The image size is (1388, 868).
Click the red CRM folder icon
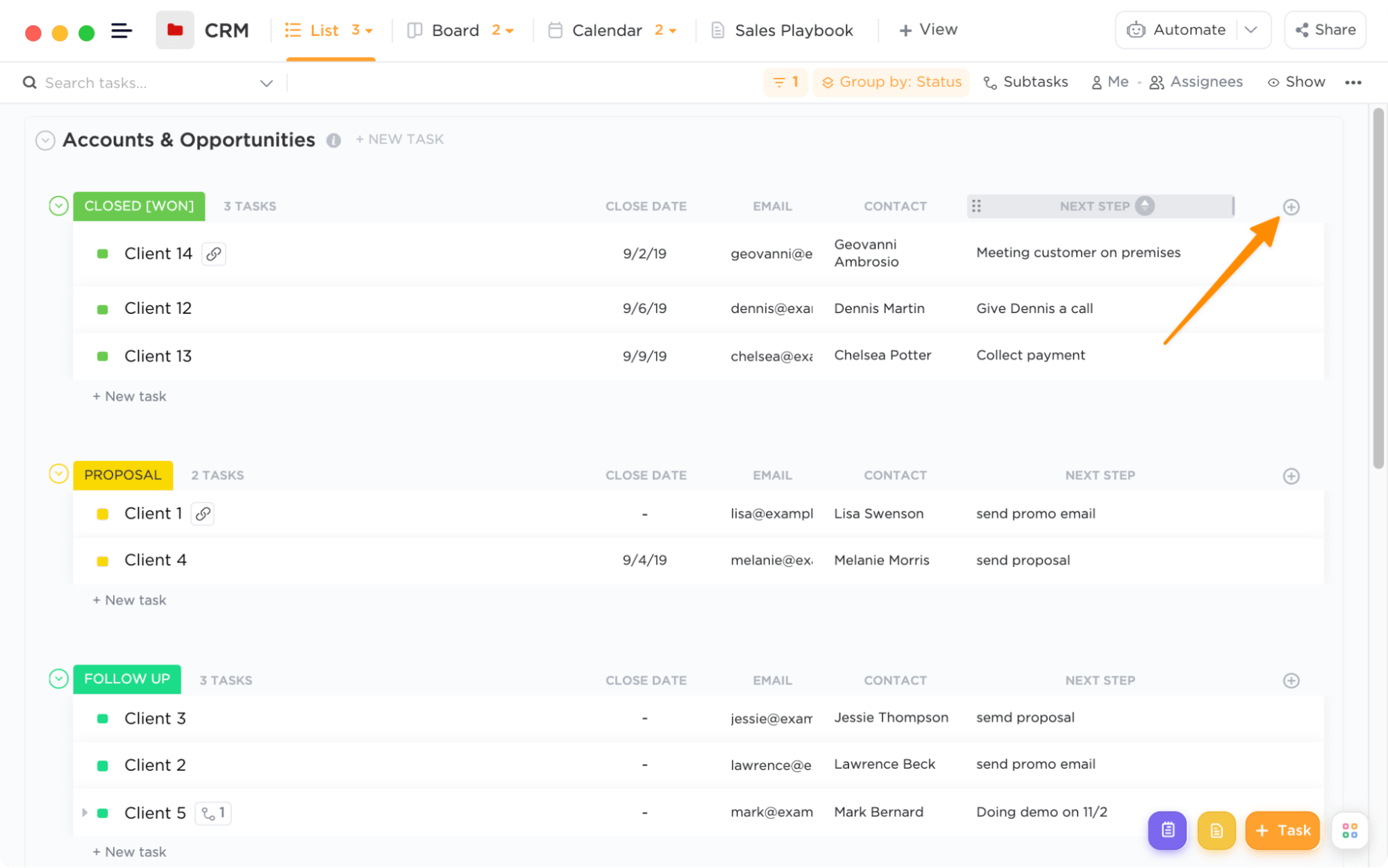pos(175,30)
